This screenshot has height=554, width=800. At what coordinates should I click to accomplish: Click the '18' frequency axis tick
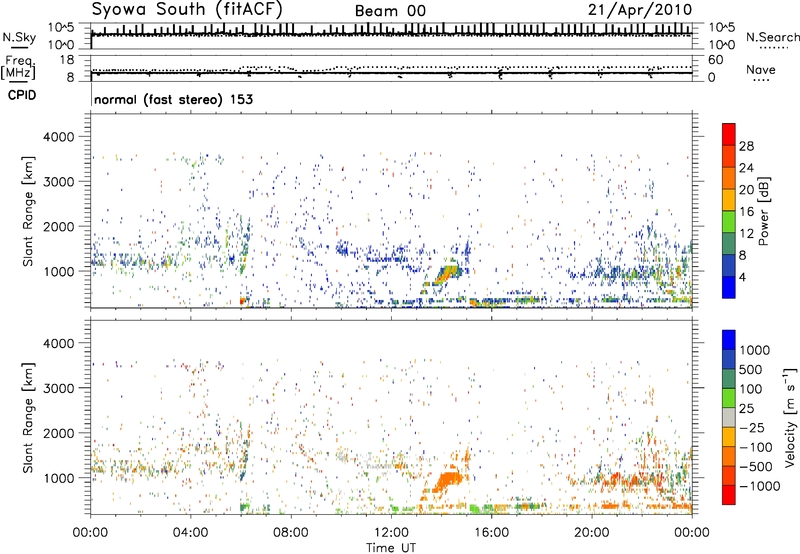(x=67, y=59)
